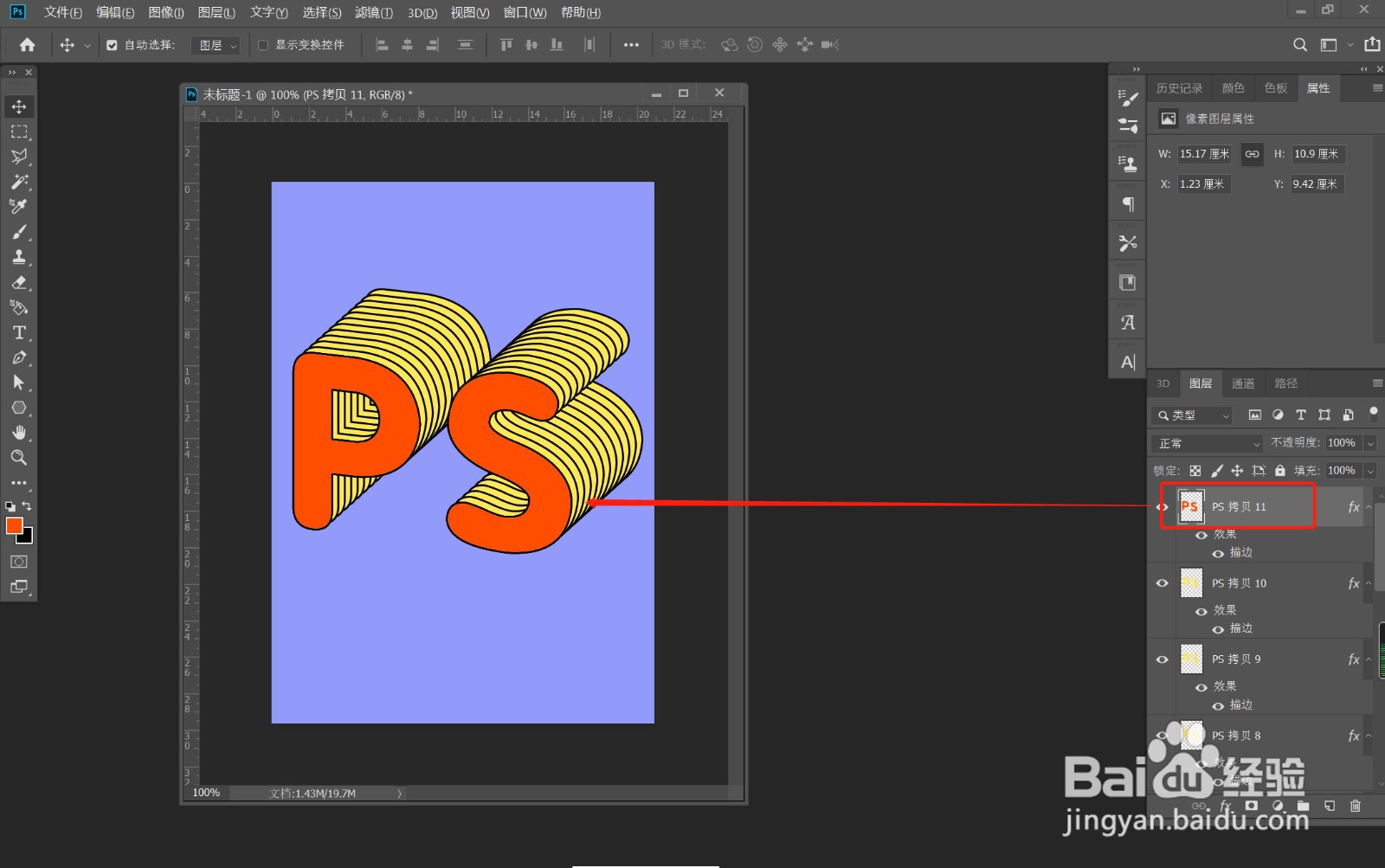This screenshot has height=868, width=1385.
Task: Select the Brush tool
Action: coord(19,232)
